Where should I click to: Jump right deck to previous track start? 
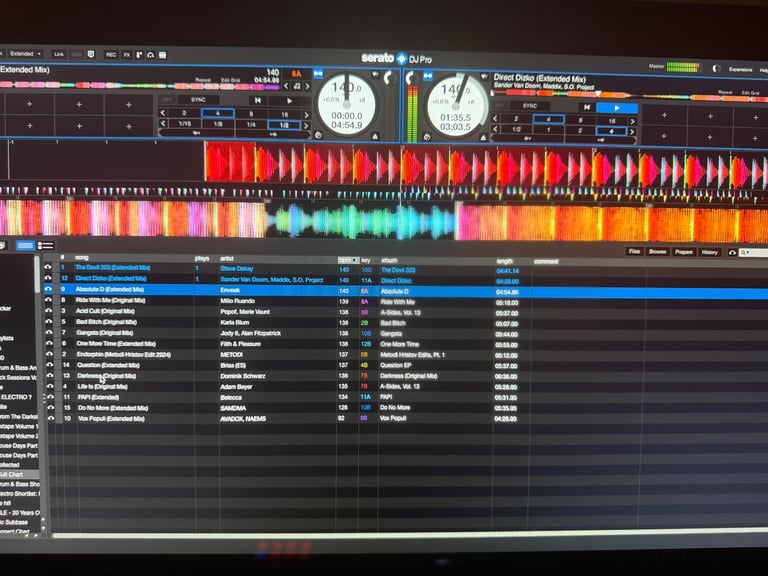587,107
